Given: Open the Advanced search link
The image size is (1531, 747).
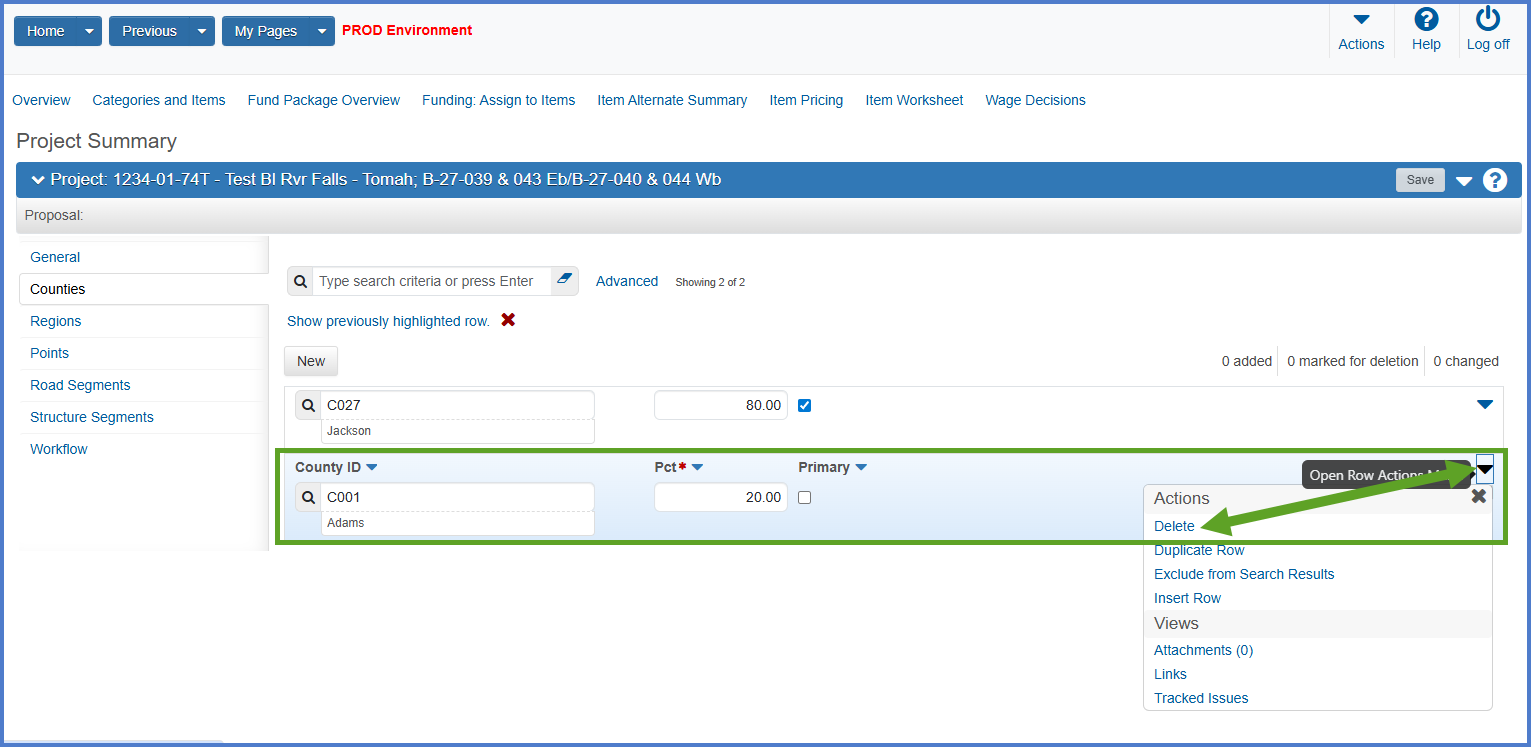Looking at the screenshot, I should tap(627, 281).
